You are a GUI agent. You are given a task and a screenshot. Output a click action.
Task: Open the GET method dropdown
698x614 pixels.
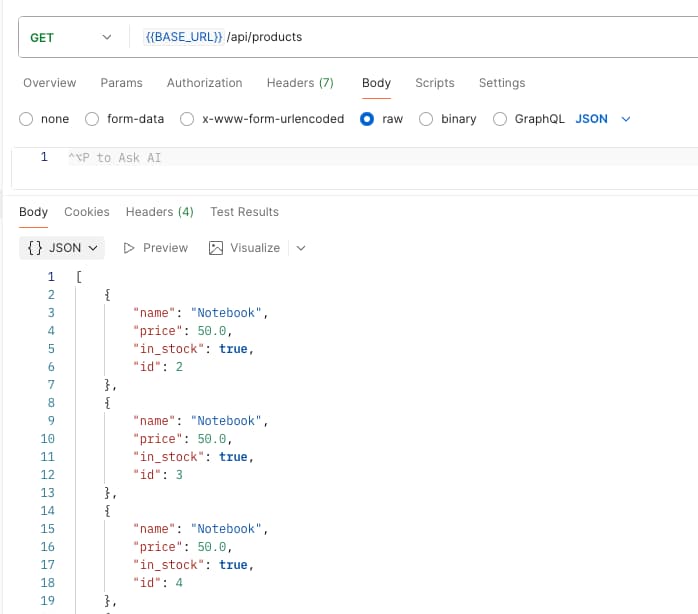click(x=68, y=38)
